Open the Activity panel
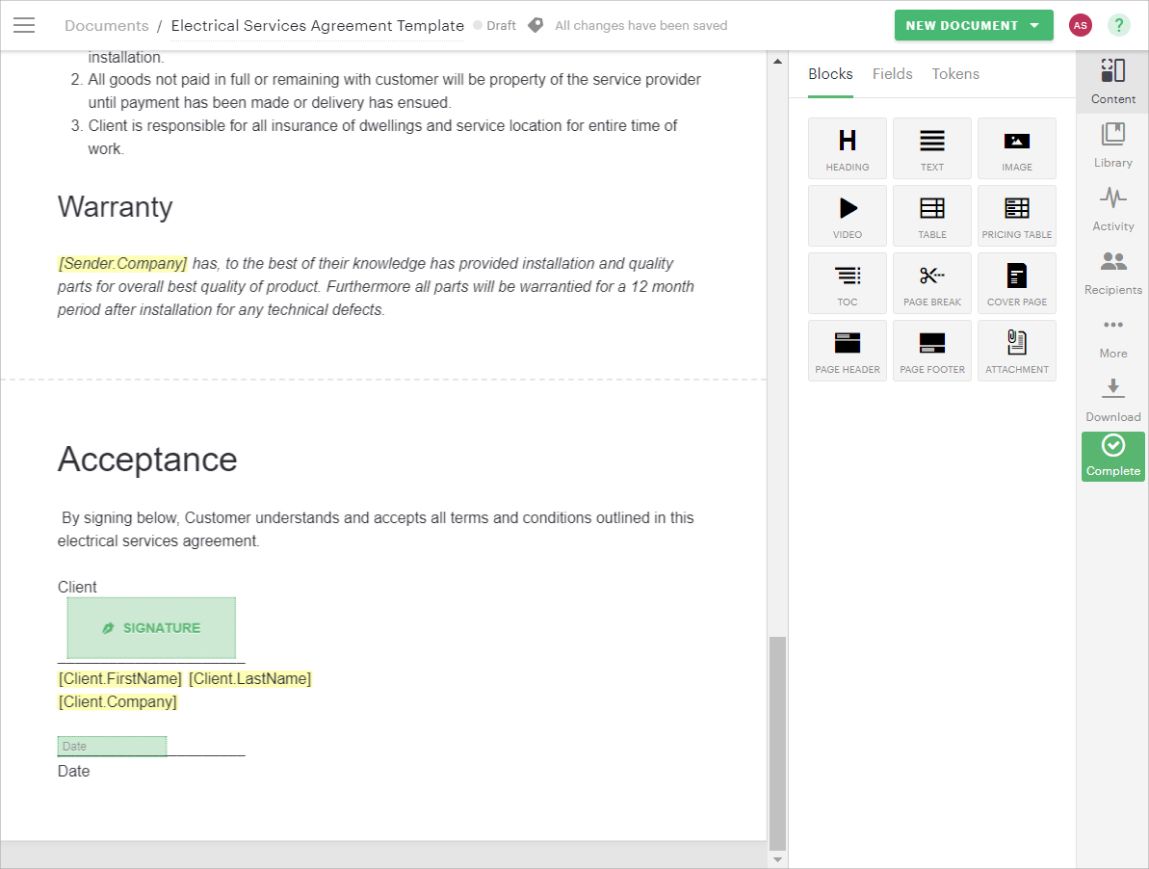 [x=1112, y=207]
